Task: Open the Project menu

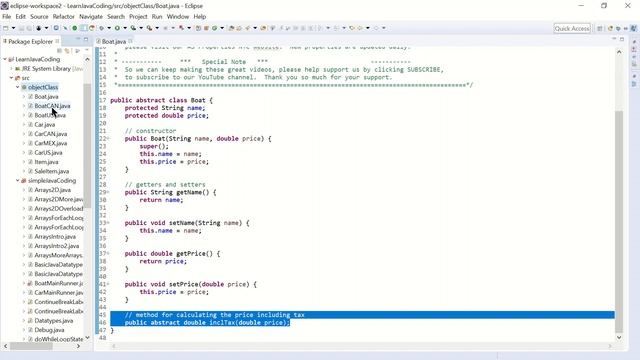Action: click(138, 17)
